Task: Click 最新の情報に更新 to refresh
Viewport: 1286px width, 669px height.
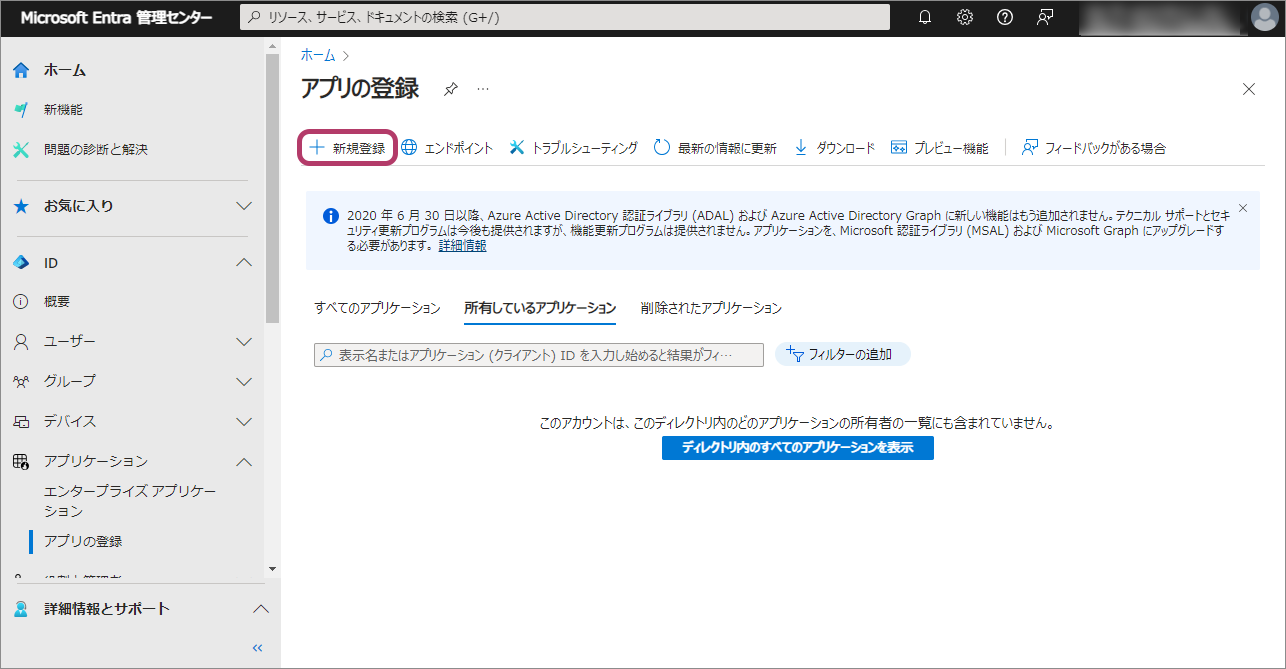Action: tap(715, 148)
